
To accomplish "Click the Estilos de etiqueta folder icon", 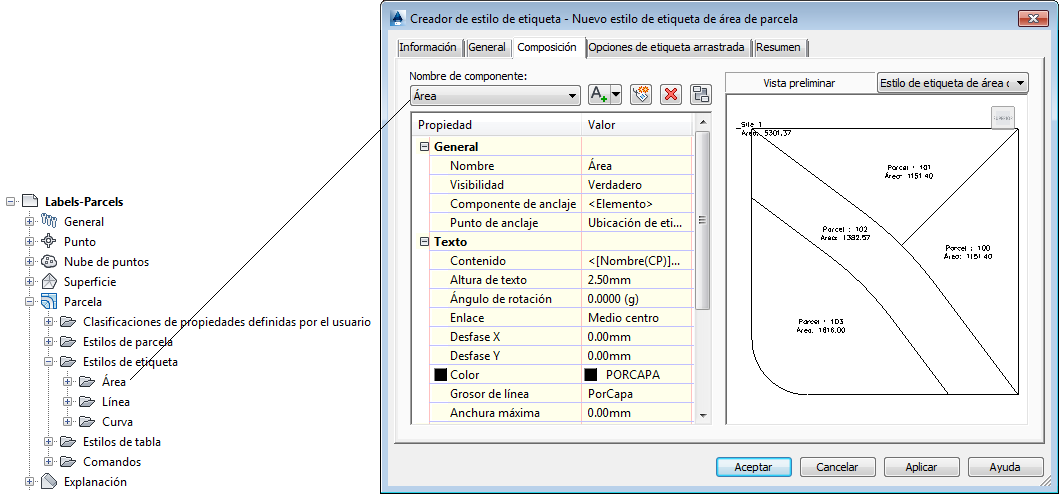I will point(68,362).
